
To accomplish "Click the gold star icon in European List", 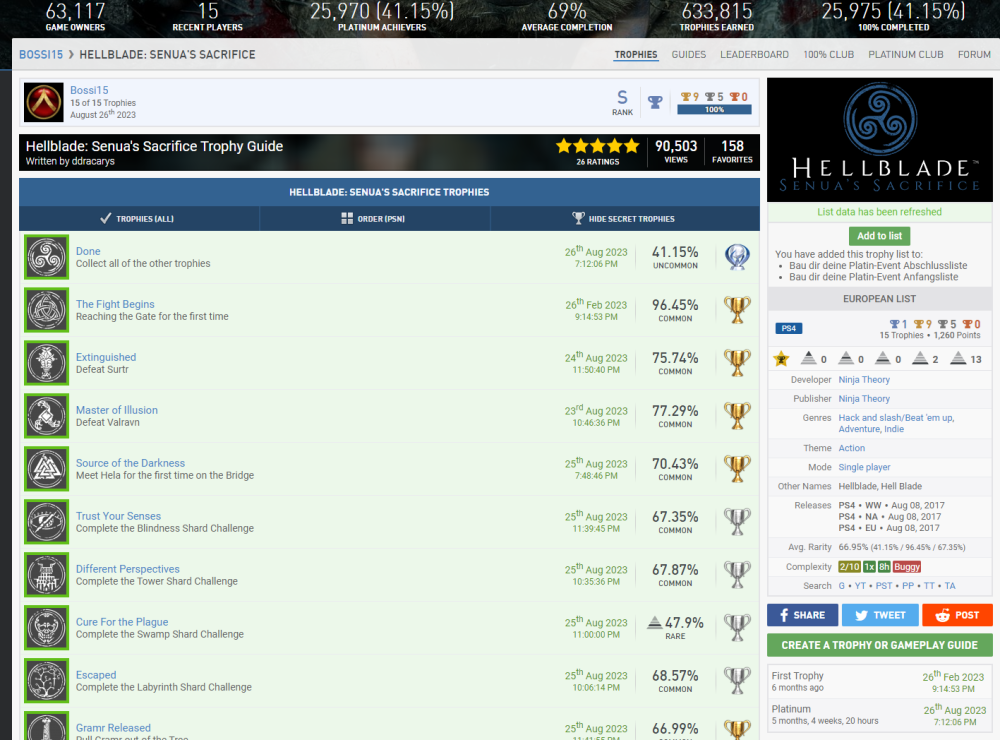I will [781, 359].
